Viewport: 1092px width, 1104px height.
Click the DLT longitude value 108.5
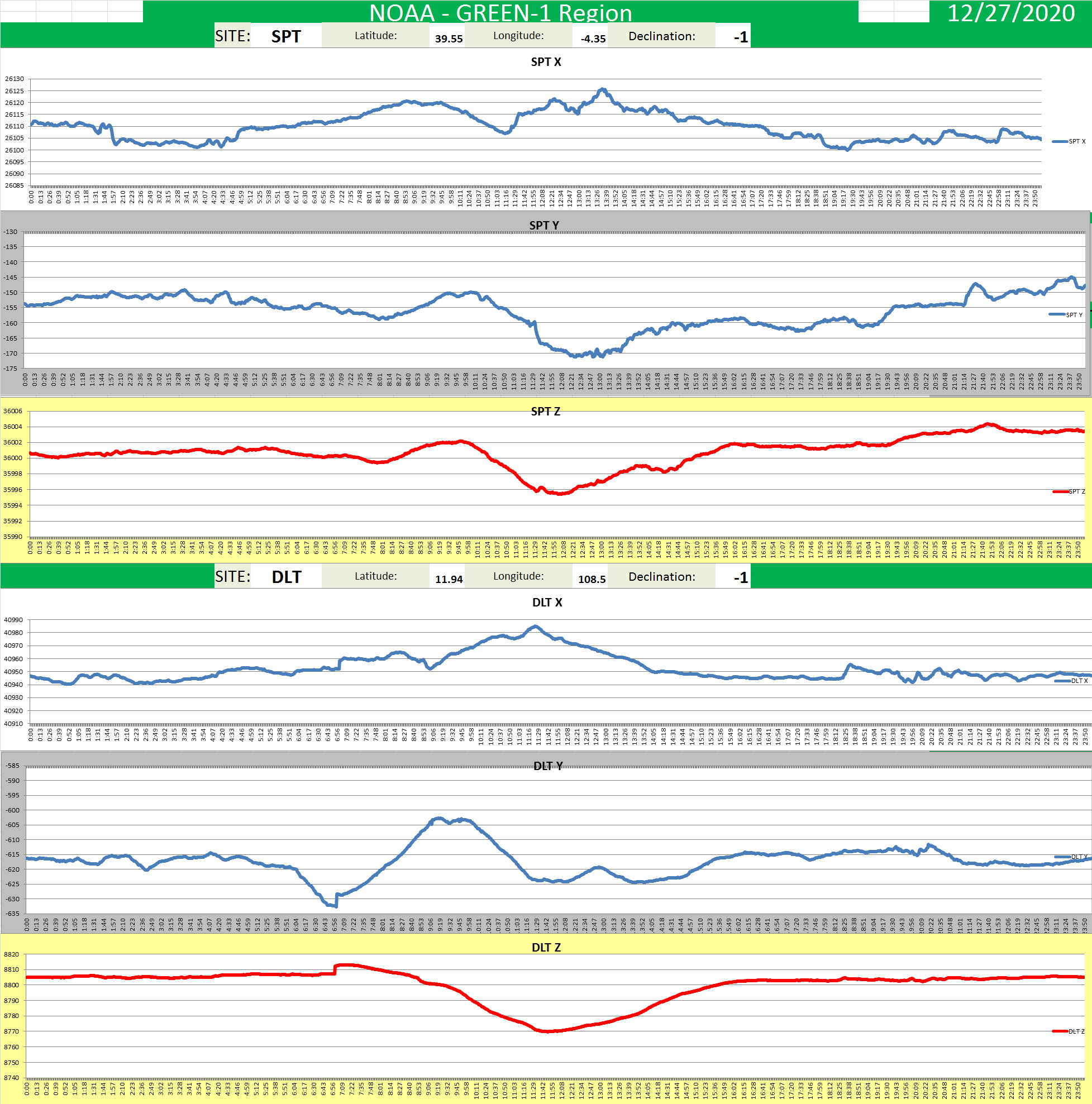591,579
